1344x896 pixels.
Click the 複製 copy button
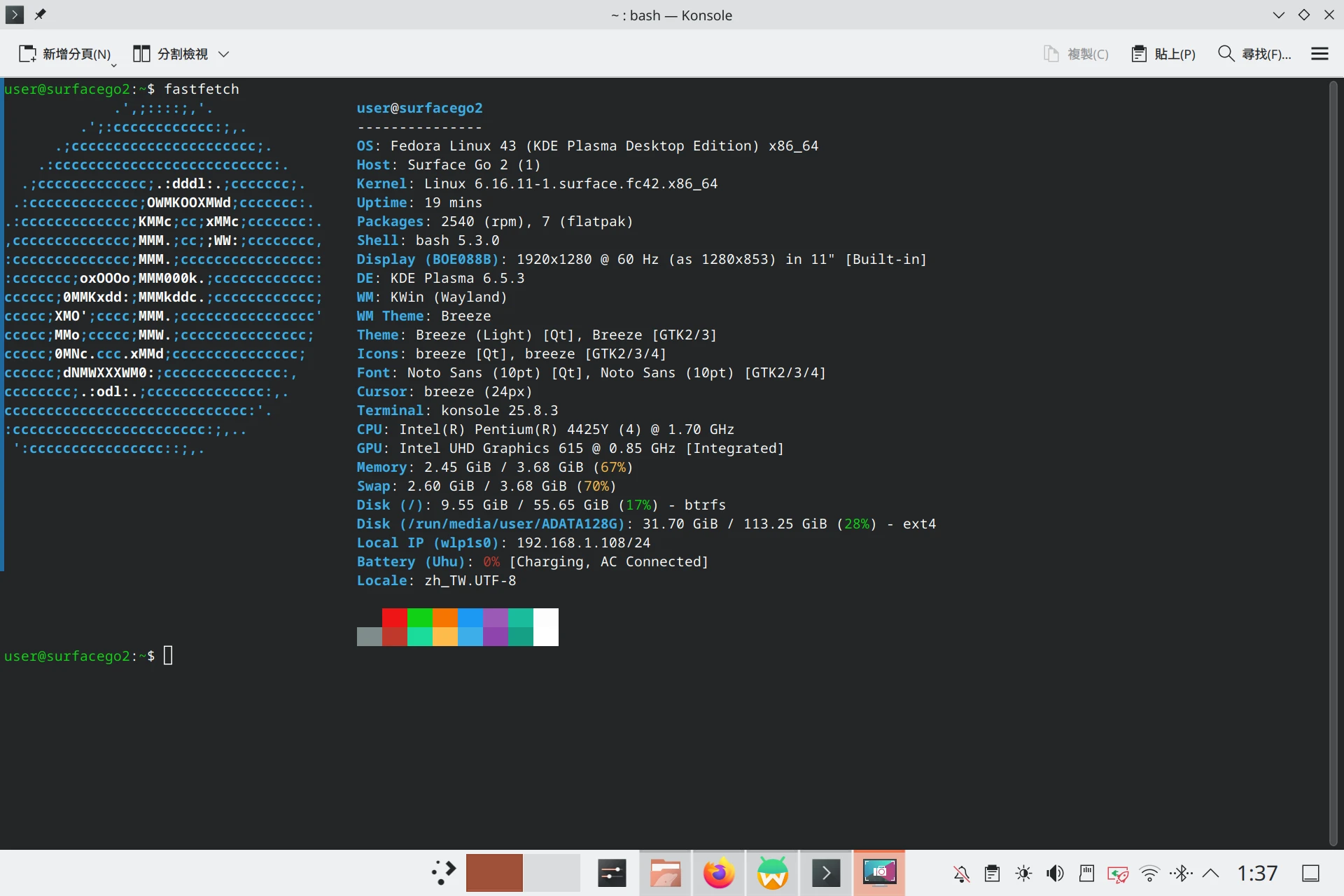pos(1076,54)
